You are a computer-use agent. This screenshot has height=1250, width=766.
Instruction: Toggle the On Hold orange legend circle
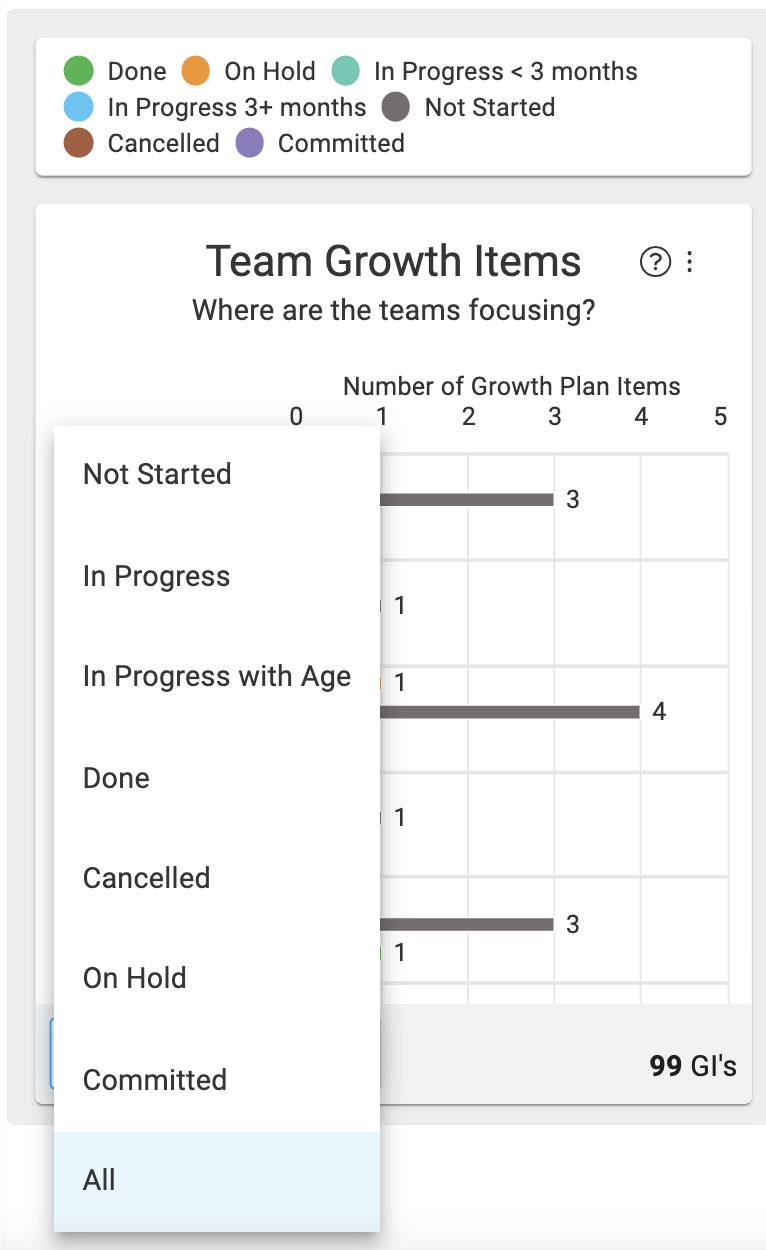pos(196,72)
